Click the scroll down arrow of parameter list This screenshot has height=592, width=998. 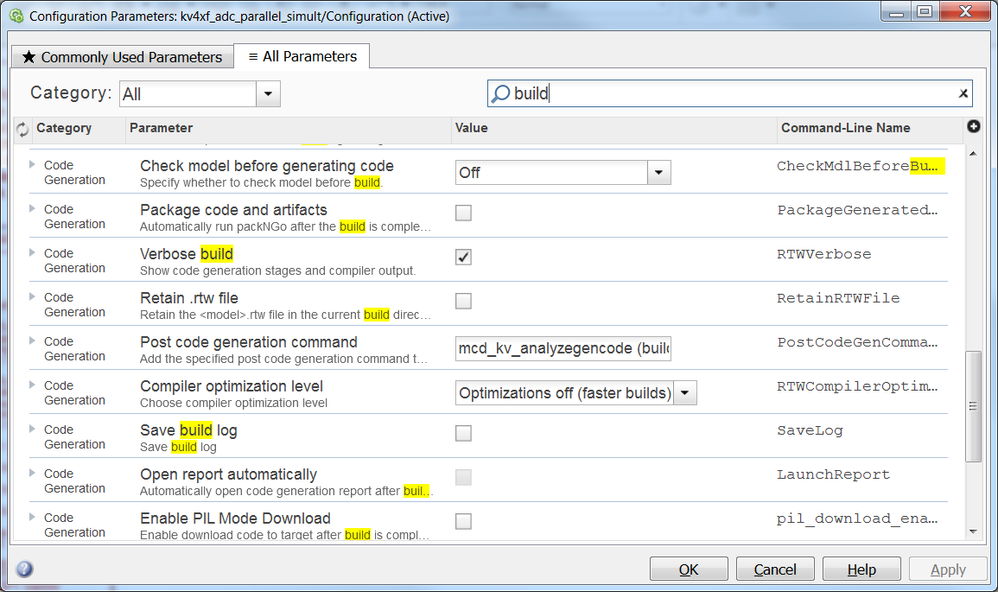pos(973,531)
